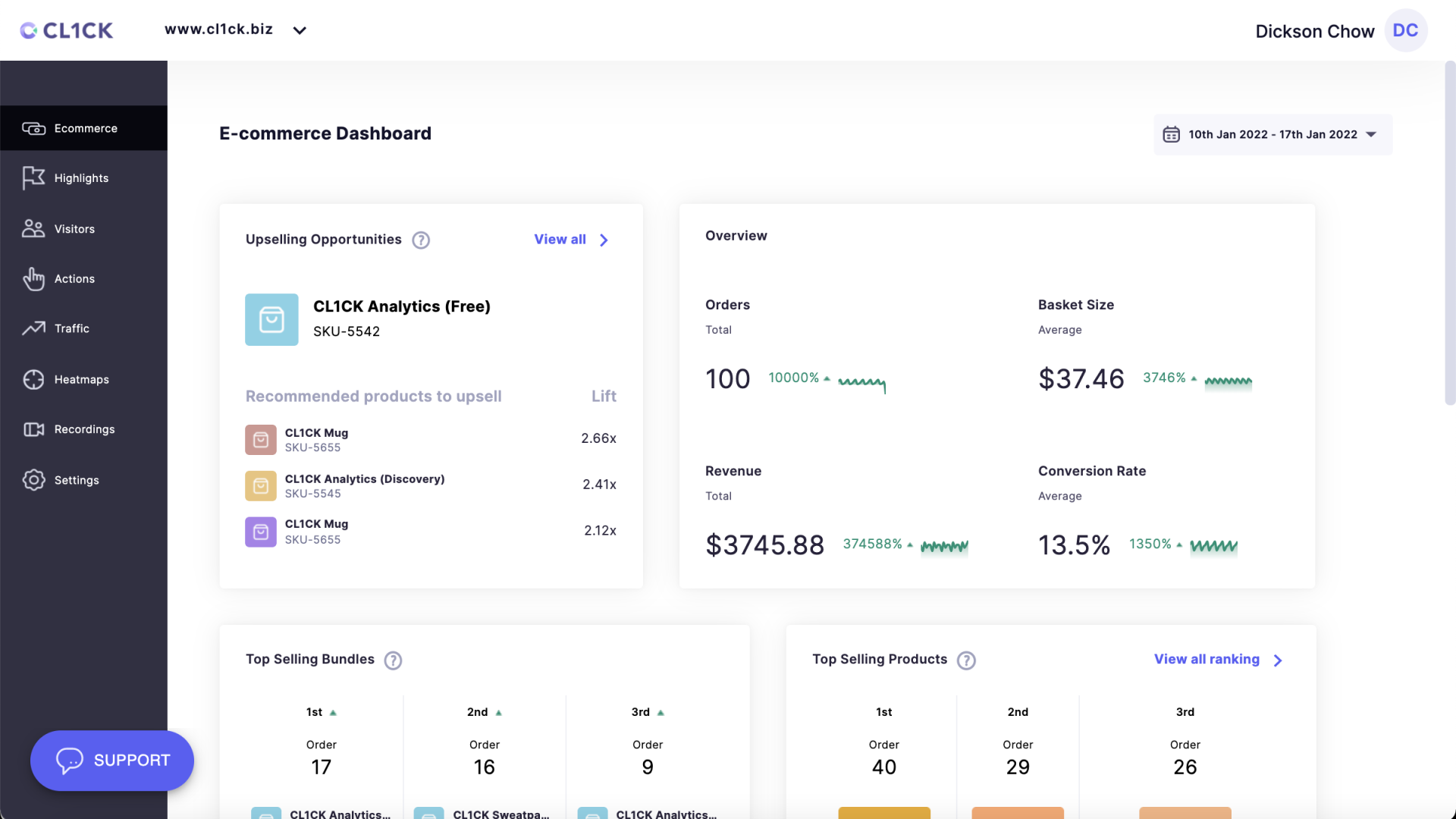1456x819 pixels.
Task: Click the chevron next to View all
Action: click(604, 240)
